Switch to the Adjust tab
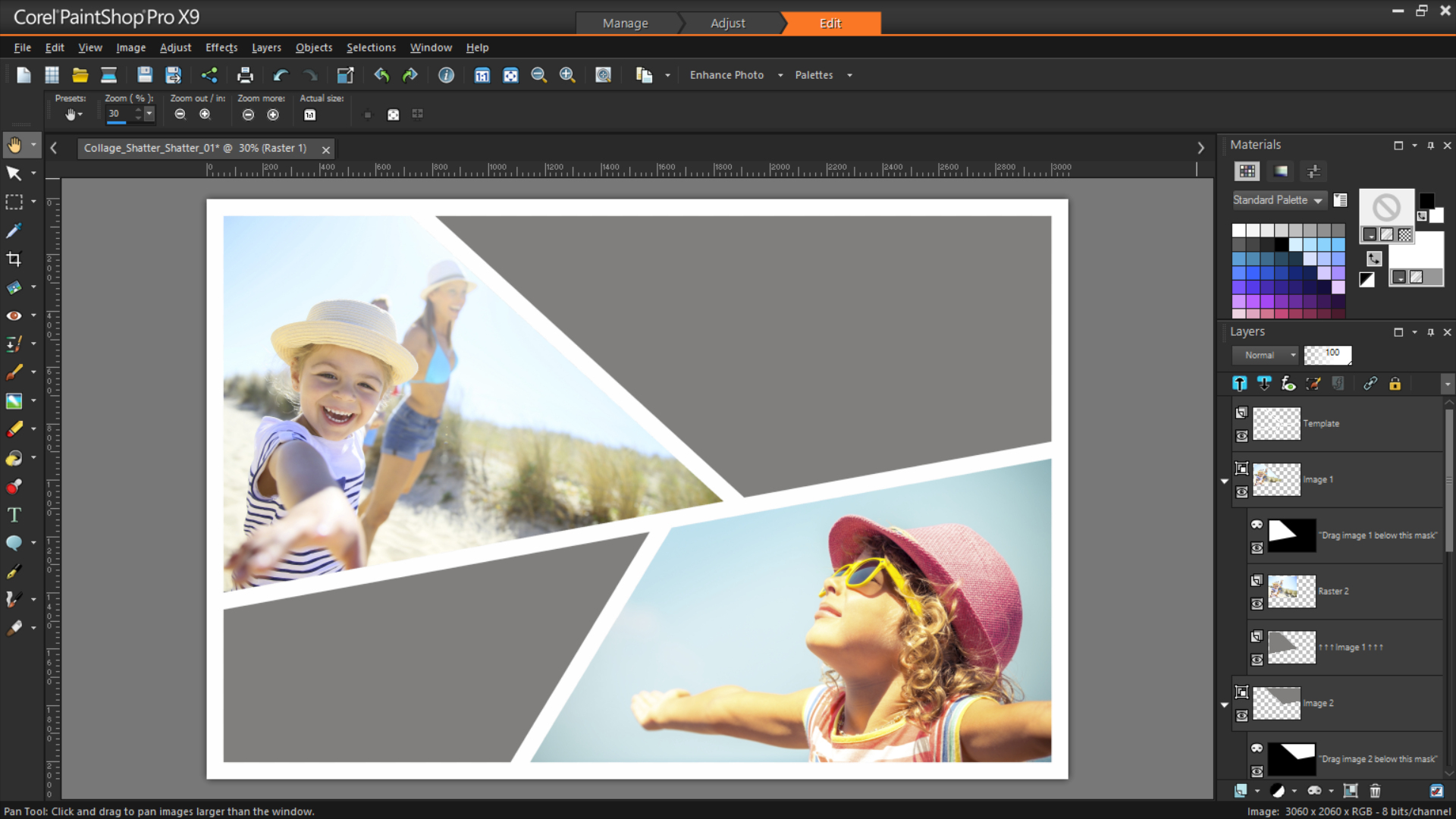This screenshot has height=819, width=1456. click(x=727, y=24)
